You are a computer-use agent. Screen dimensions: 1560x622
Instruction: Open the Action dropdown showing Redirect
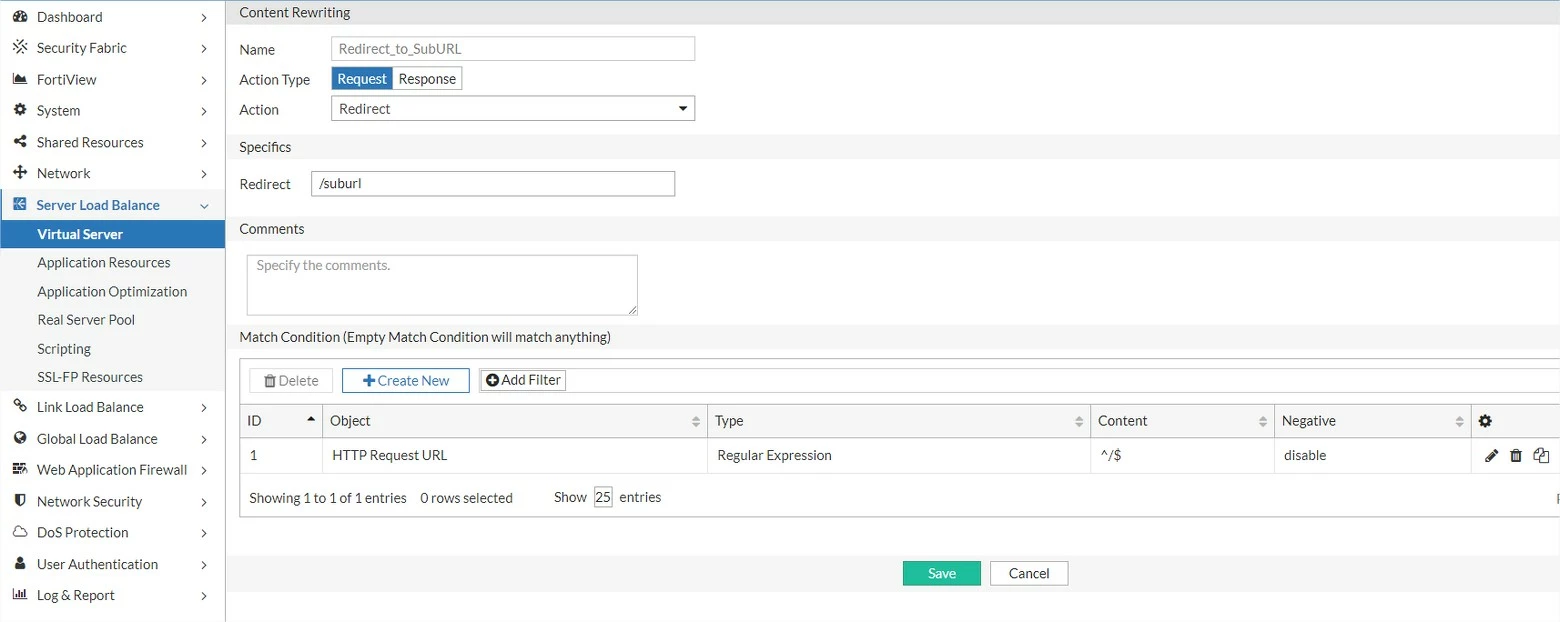tap(513, 108)
